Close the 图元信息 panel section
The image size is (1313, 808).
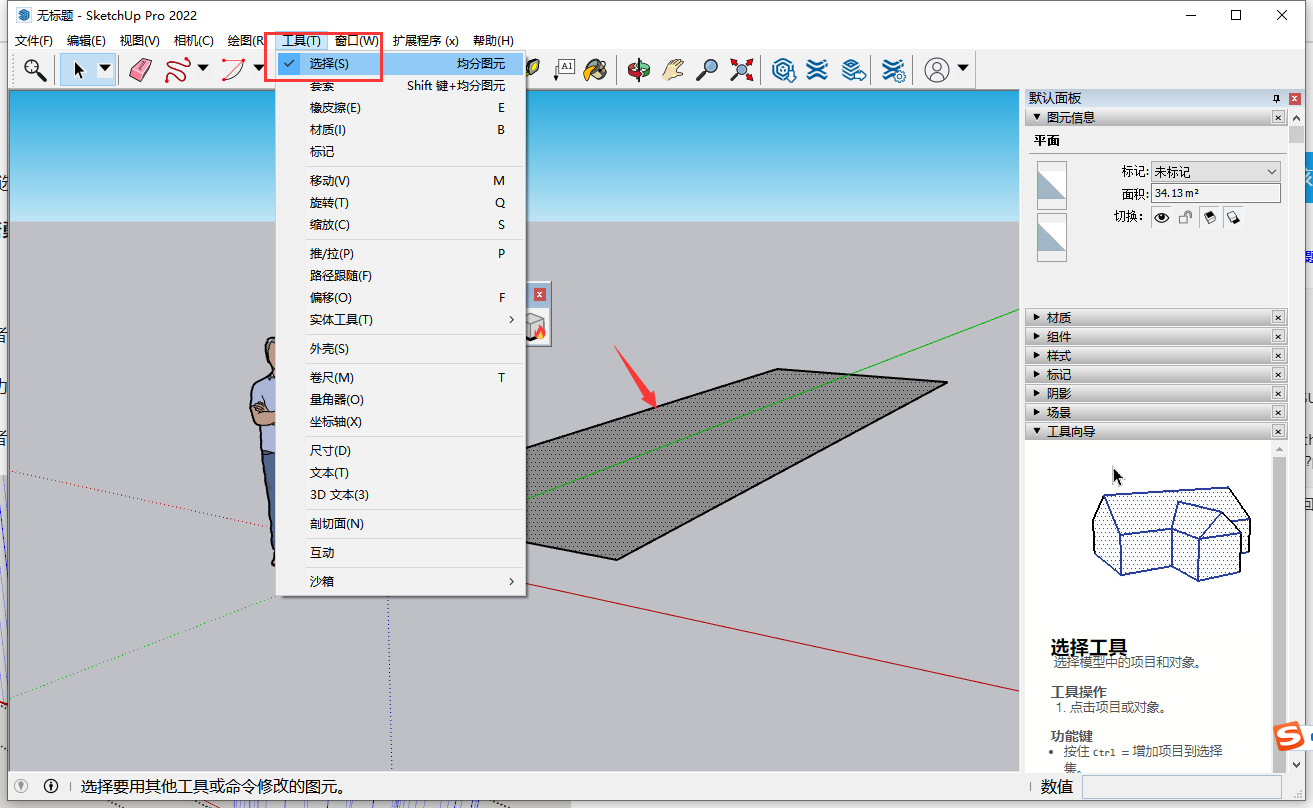(1278, 117)
